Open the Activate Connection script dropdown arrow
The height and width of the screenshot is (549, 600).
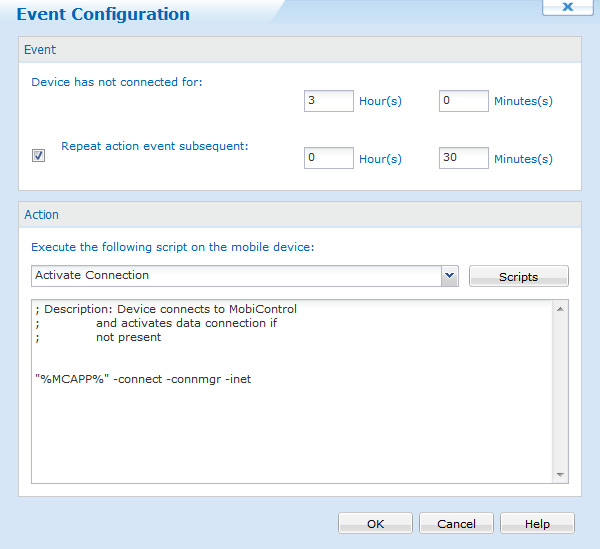450,276
